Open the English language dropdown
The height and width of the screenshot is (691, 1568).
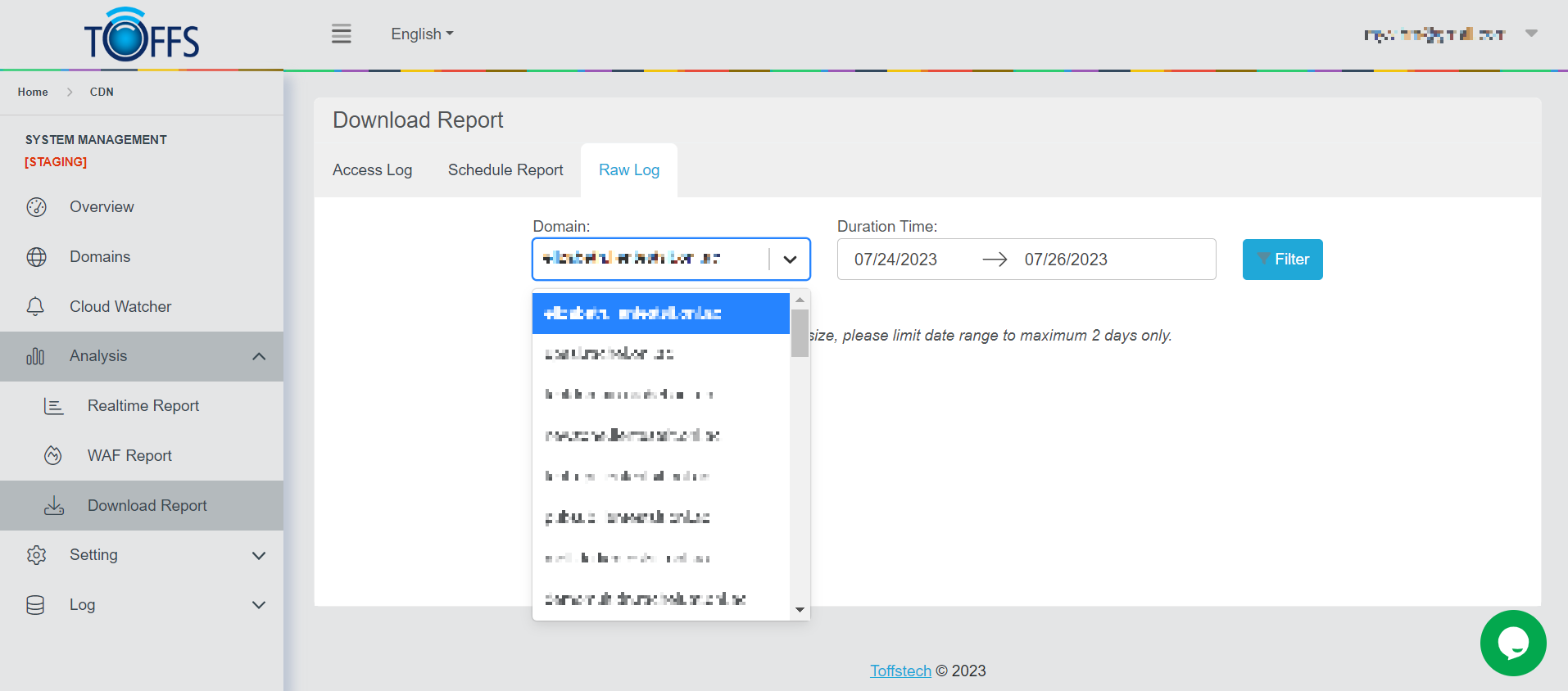[x=422, y=34]
